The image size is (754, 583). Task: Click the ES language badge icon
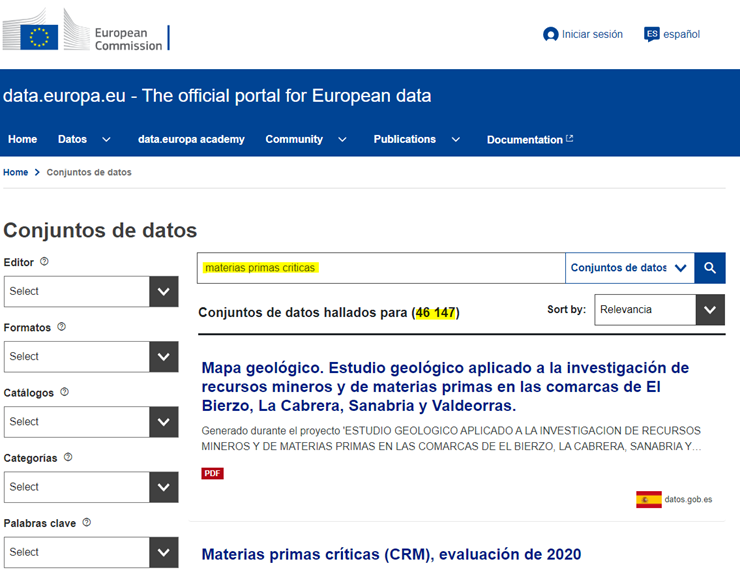click(652, 34)
